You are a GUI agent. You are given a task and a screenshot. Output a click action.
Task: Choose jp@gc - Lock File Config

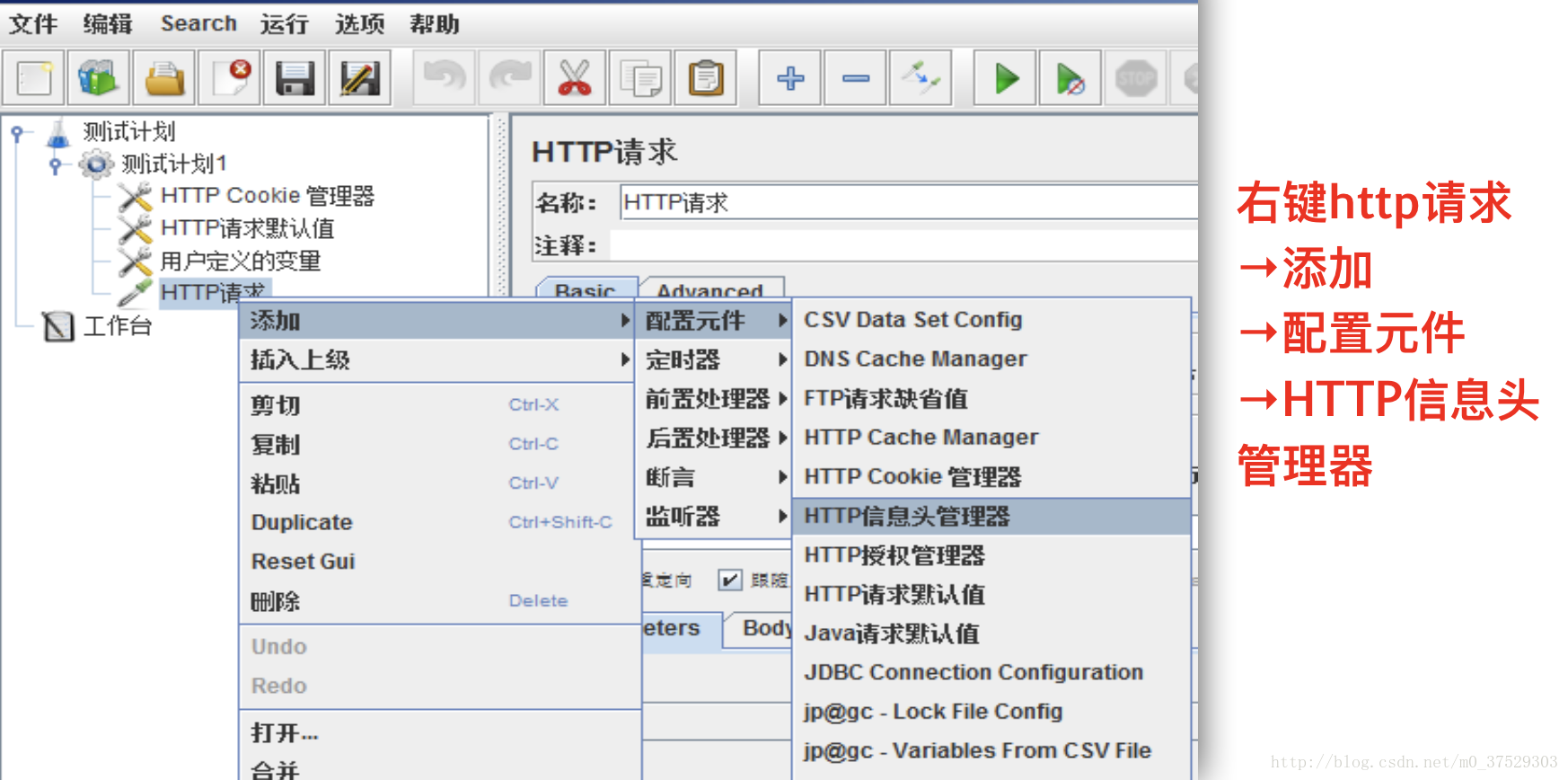click(x=991, y=712)
